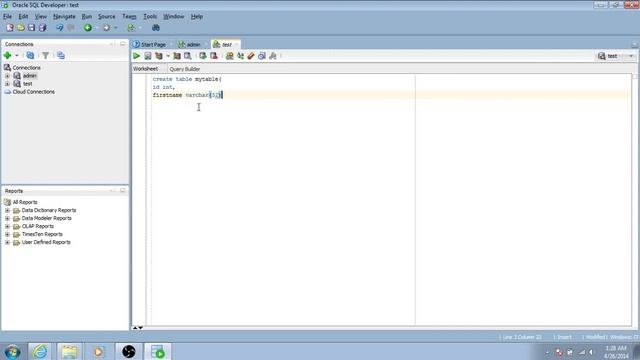
Task: Open dropdown arrow next to Explain Plan icon
Action: 168,56
